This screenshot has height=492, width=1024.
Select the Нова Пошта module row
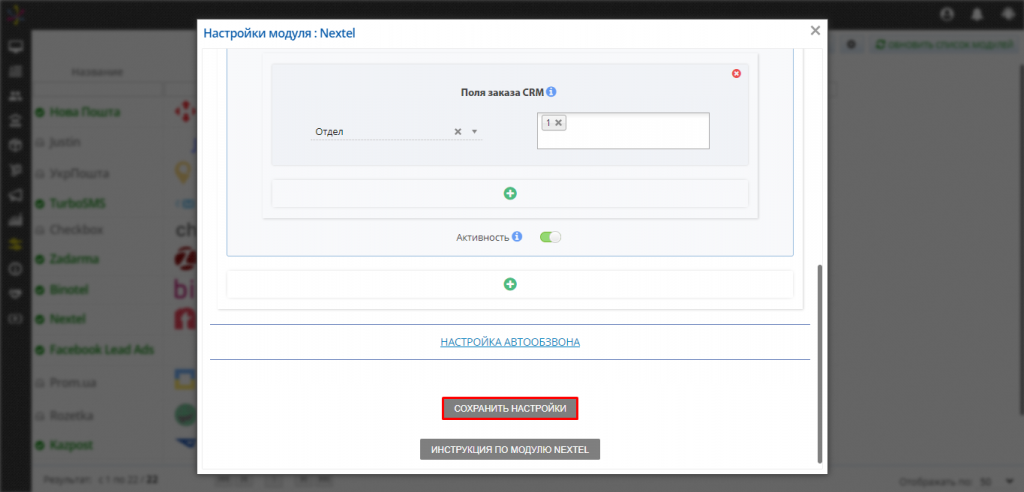coord(85,112)
